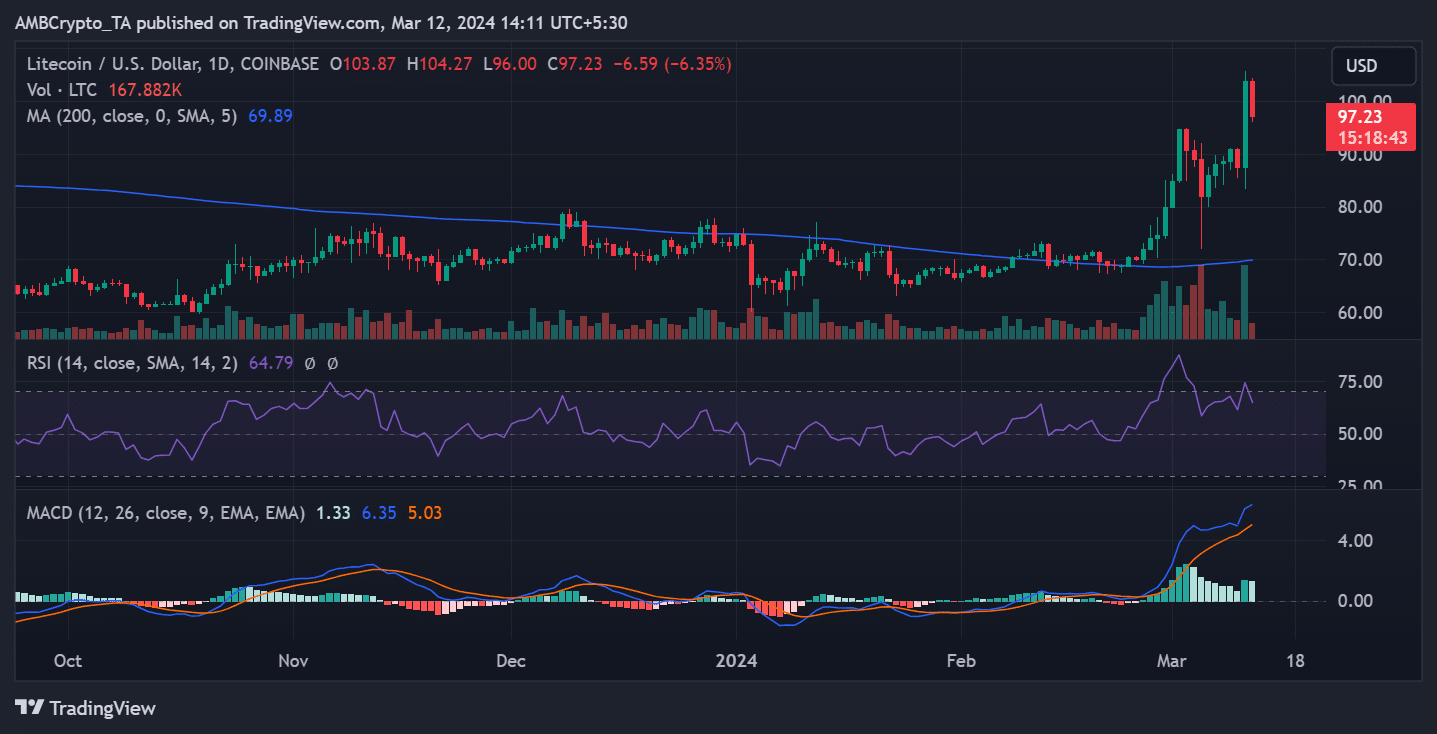Click the Feb label on time axis
Screen dimensions: 1437x734
(961, 662)
